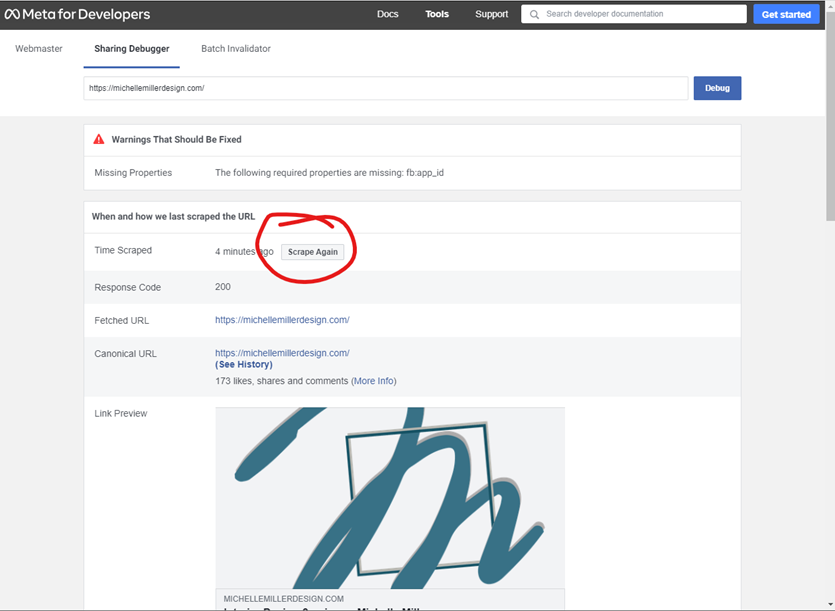Click the 'Response Code' label
Image resolution: width=835 pixels, height=611 pixels.
point(128,287)
